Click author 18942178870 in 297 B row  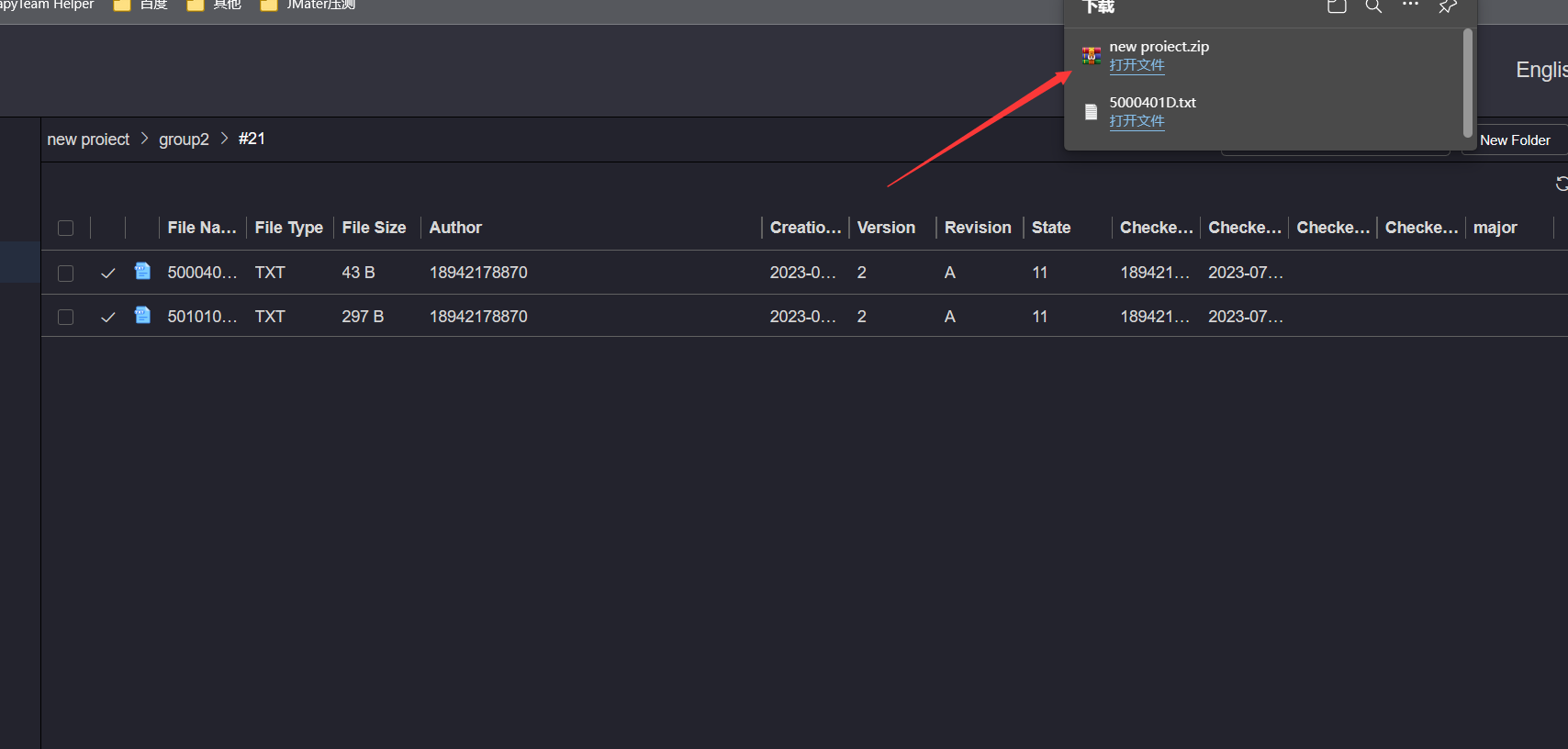[x=478, y=317]
